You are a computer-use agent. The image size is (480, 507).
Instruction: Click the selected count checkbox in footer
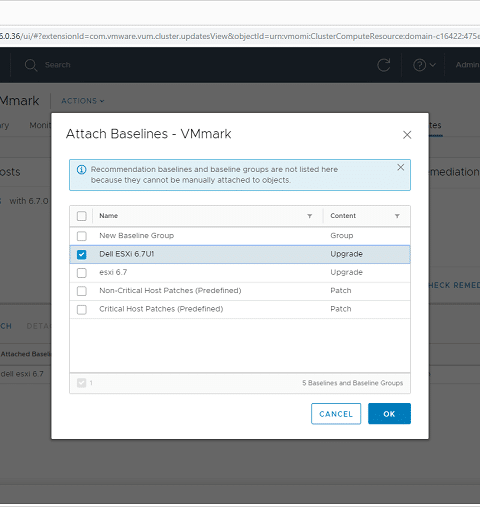click(81, 383)
